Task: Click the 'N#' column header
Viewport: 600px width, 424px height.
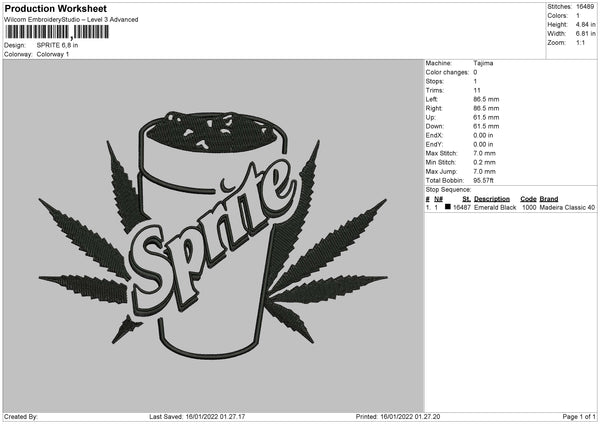Action: click(x=439, y=199)
